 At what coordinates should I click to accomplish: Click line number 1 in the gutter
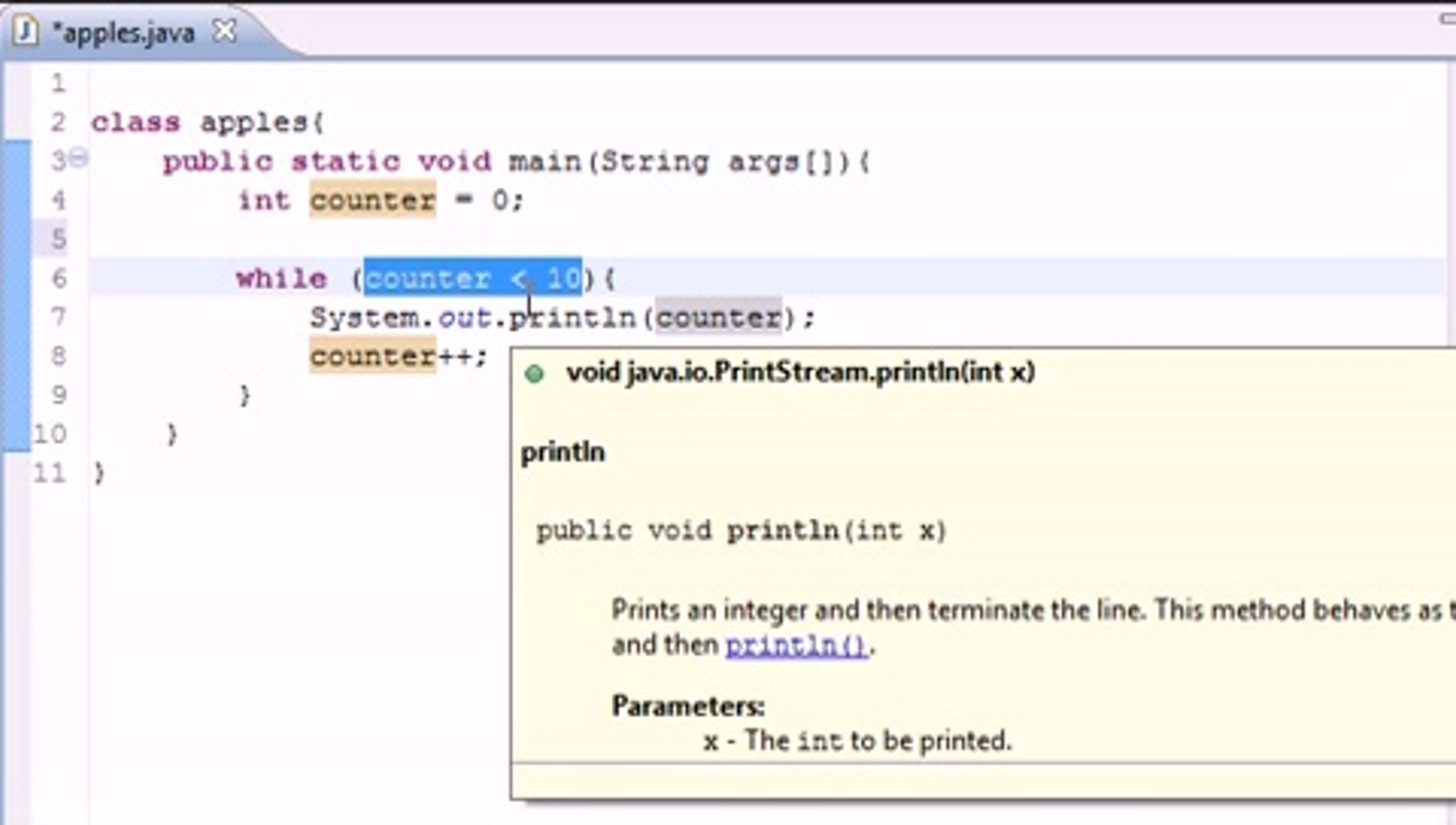[57, 84]
